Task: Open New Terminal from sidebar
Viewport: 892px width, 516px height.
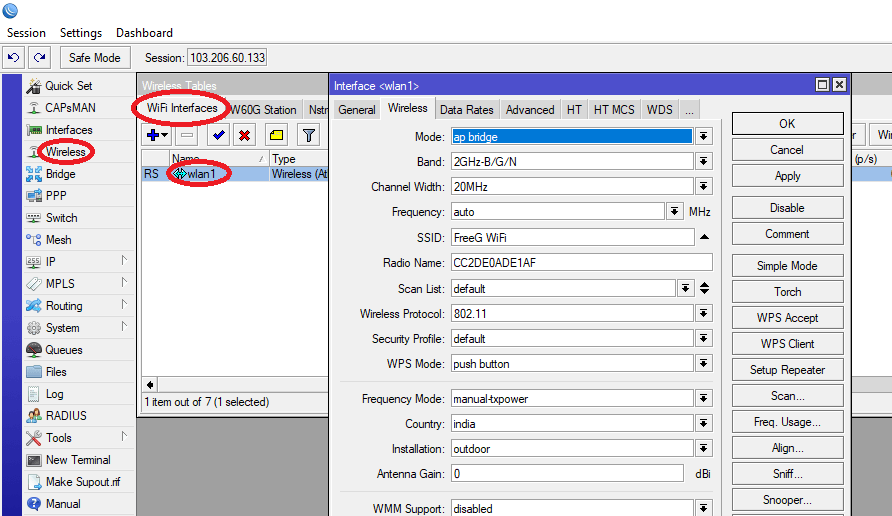Action: point(78,460)
